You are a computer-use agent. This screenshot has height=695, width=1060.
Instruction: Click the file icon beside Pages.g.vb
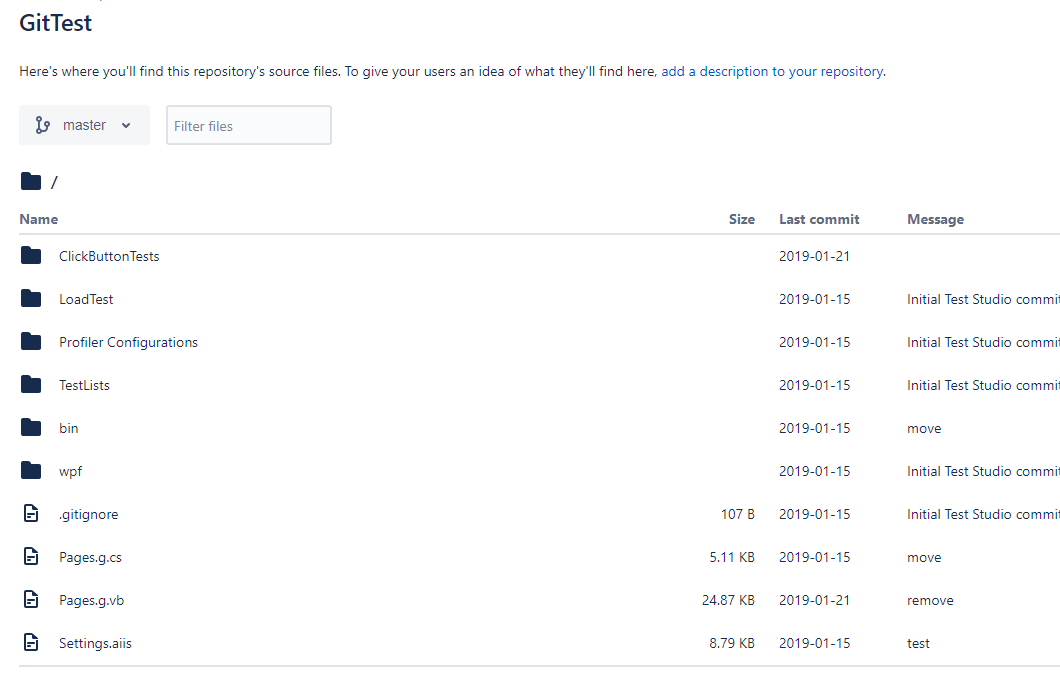[x=31, y=600]
